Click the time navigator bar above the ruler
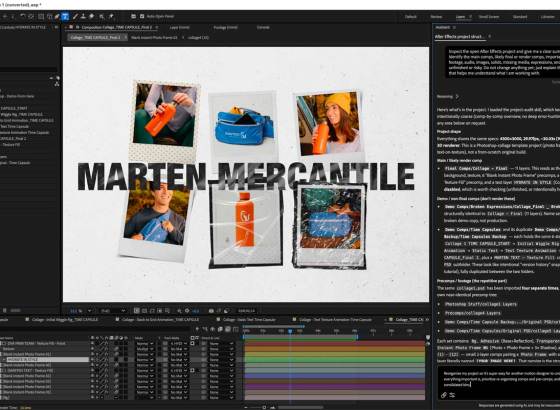This screenshot has height=410, width=560. 273,326
